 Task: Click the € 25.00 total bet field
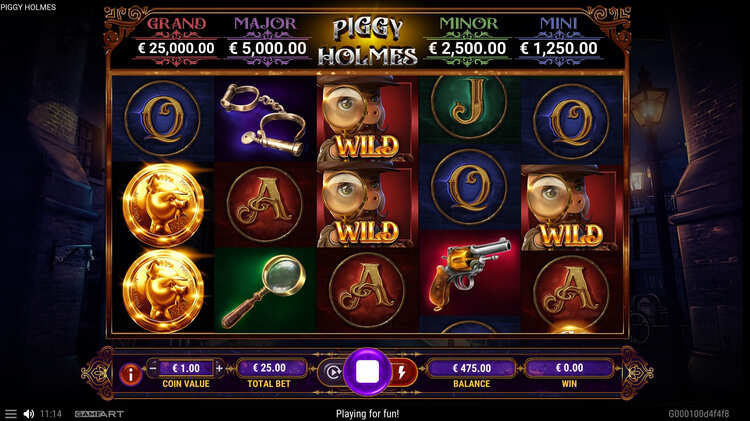269,368
